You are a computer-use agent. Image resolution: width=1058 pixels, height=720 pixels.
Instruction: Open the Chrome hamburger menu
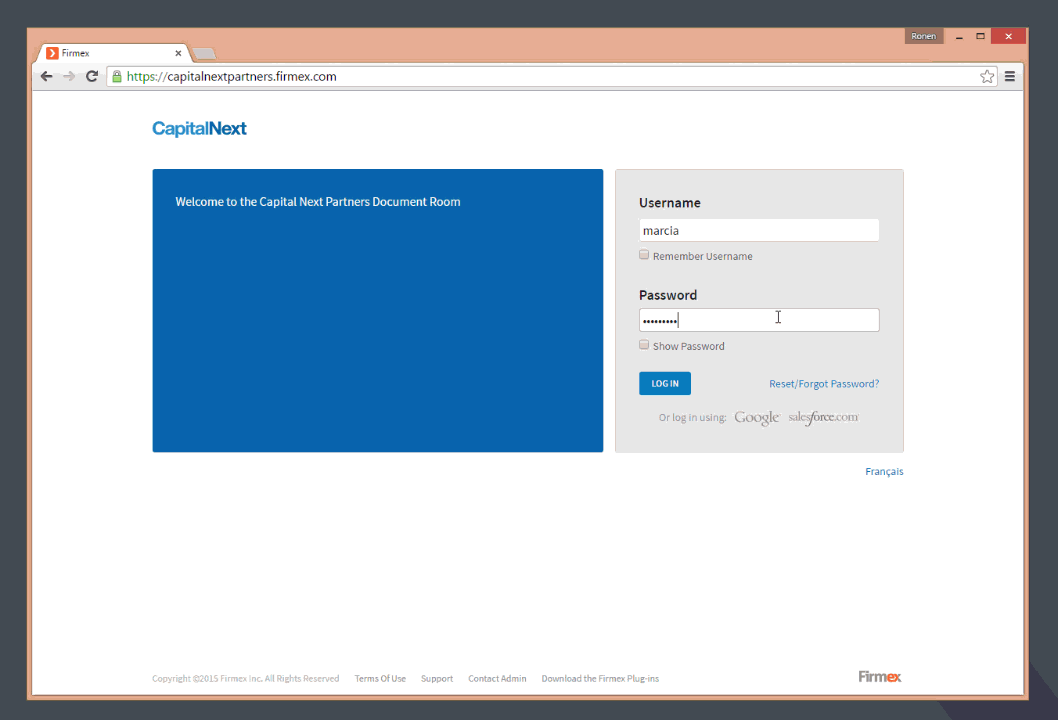click(1009, 76)
